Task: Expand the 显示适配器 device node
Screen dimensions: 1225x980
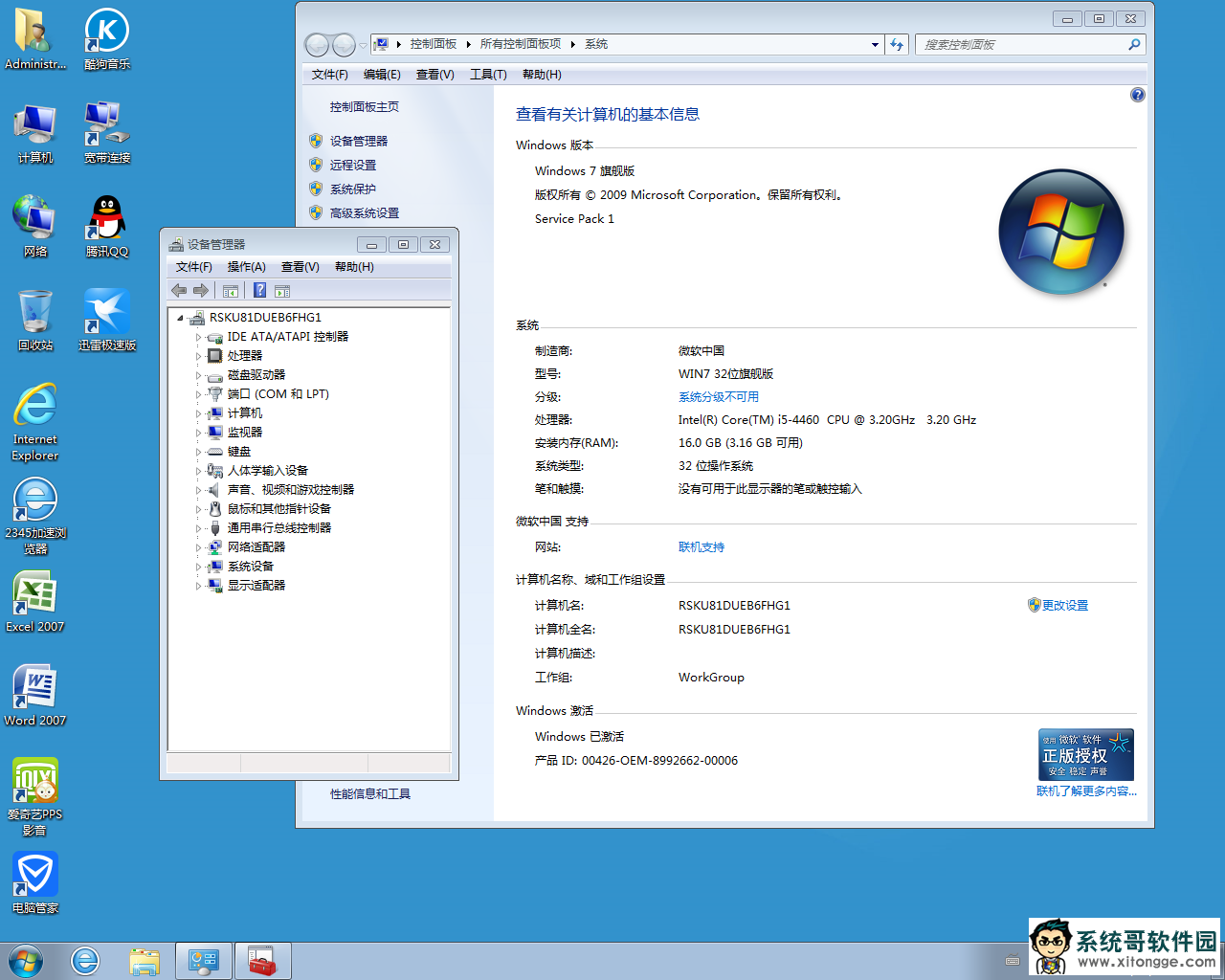Action: click(199, 586)
